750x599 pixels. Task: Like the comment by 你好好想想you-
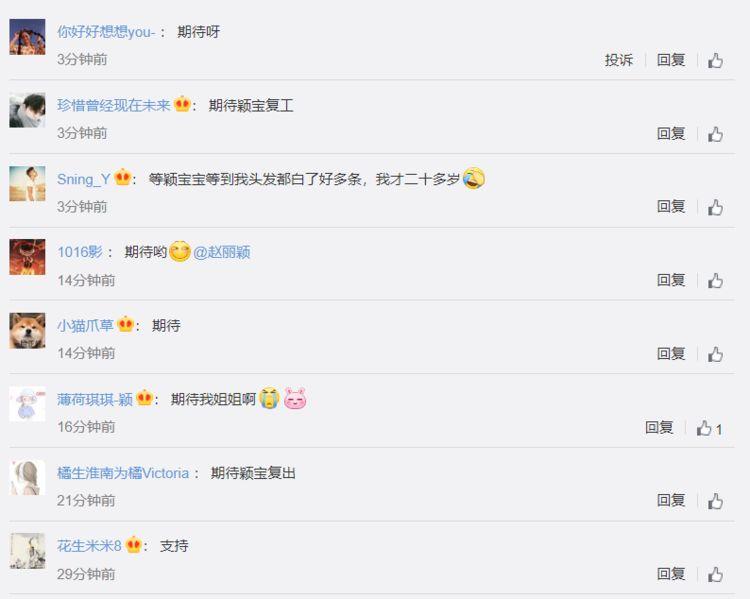click(x=716, y=61)
